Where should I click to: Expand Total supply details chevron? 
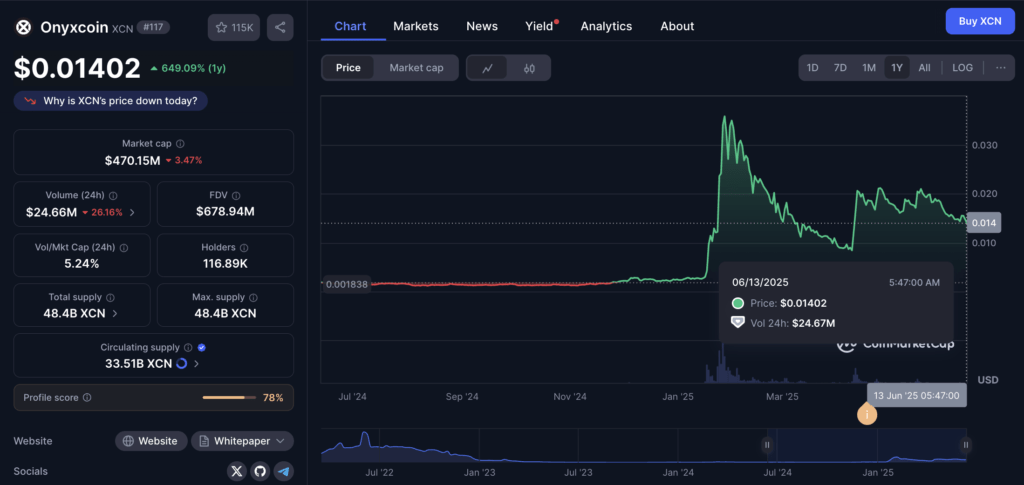(x=115, y=313)
